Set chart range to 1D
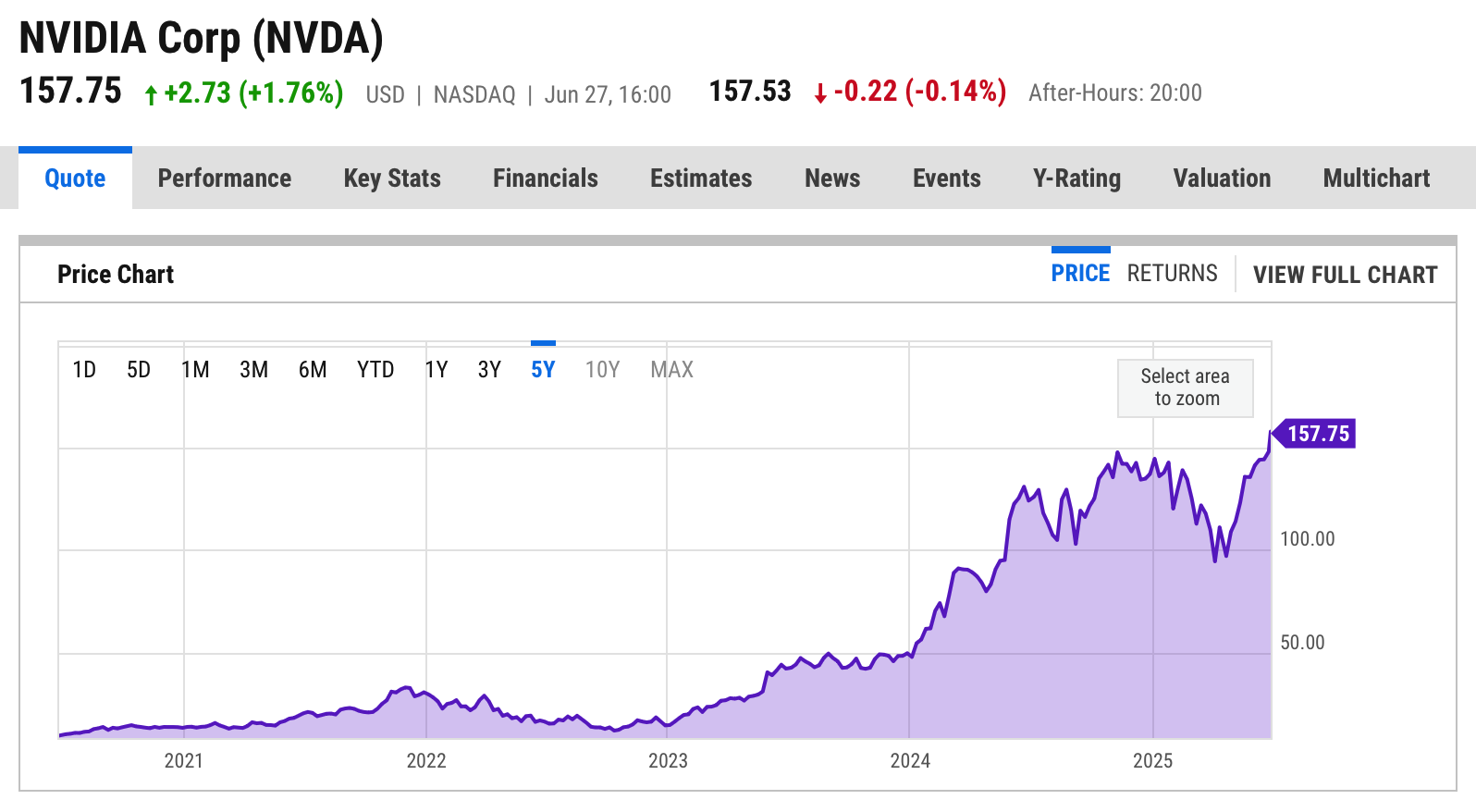The image size is (1476, 812). [x=84, y=370]
